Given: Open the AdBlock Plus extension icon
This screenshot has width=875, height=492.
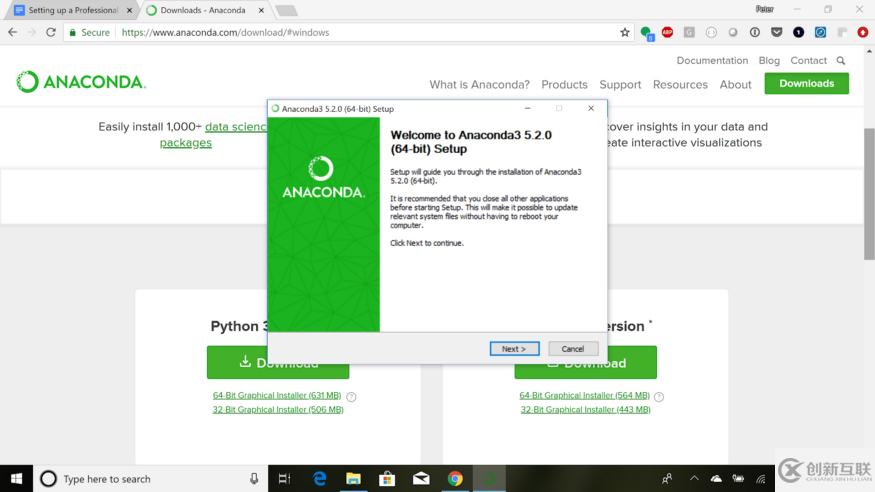Looking at the screenshot, I should coord(667,32).
